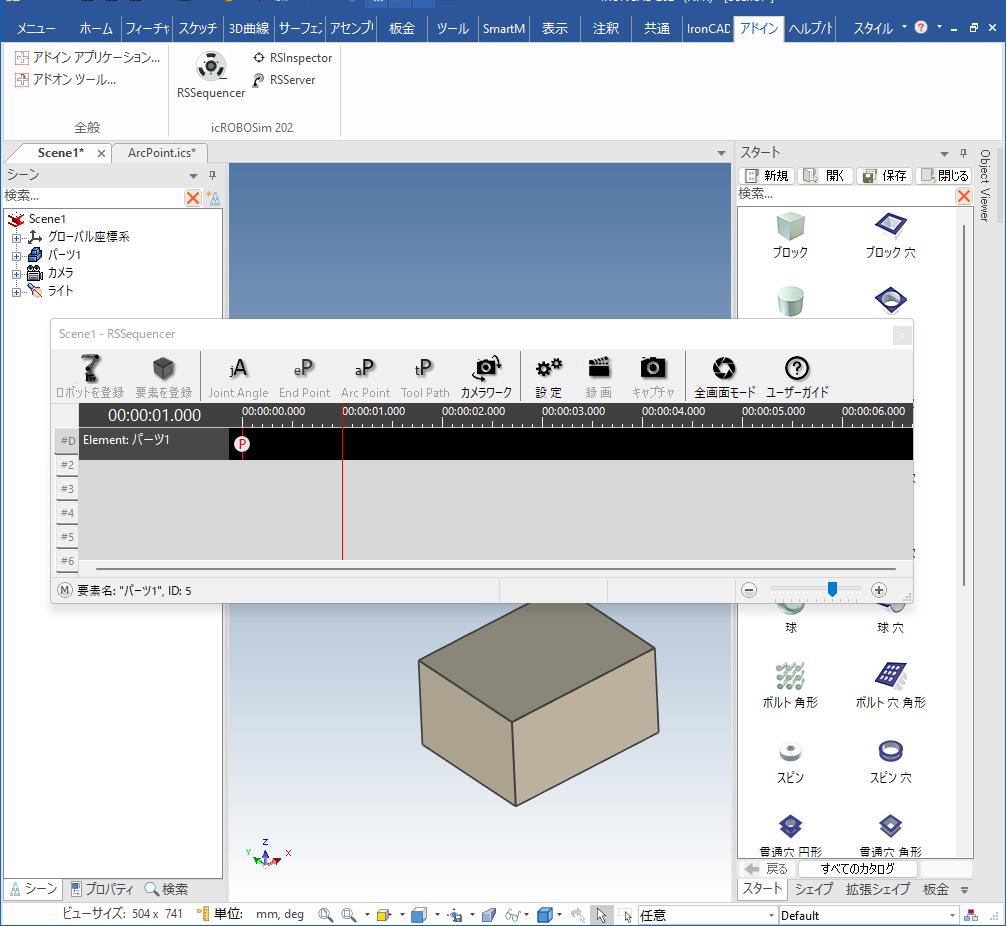Click the register element (要素を登録) icon
The width and height of the screenshot is (1006, 926).
[163, 369]
